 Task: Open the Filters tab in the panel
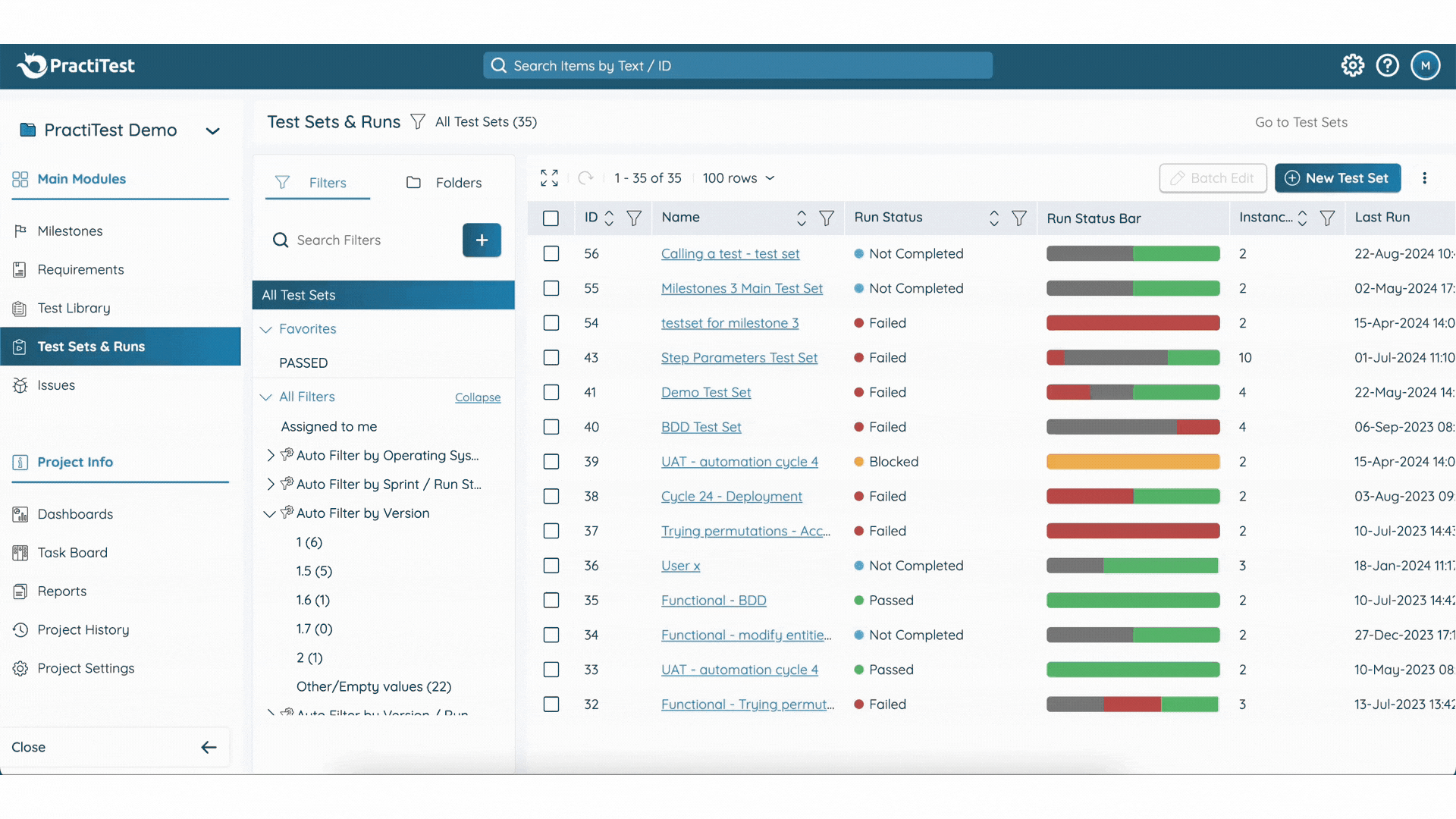[328, 182]
